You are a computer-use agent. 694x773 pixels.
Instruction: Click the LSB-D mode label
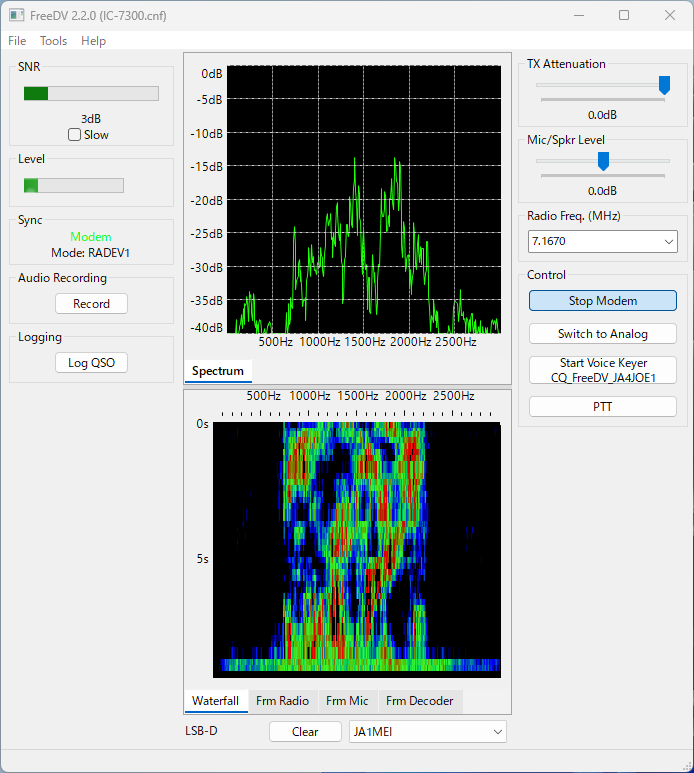pos(201,731)
